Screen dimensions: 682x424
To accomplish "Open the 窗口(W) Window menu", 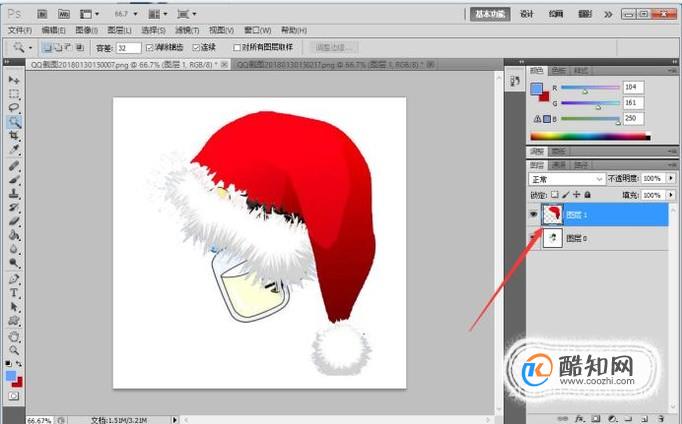I will (257, 30).
